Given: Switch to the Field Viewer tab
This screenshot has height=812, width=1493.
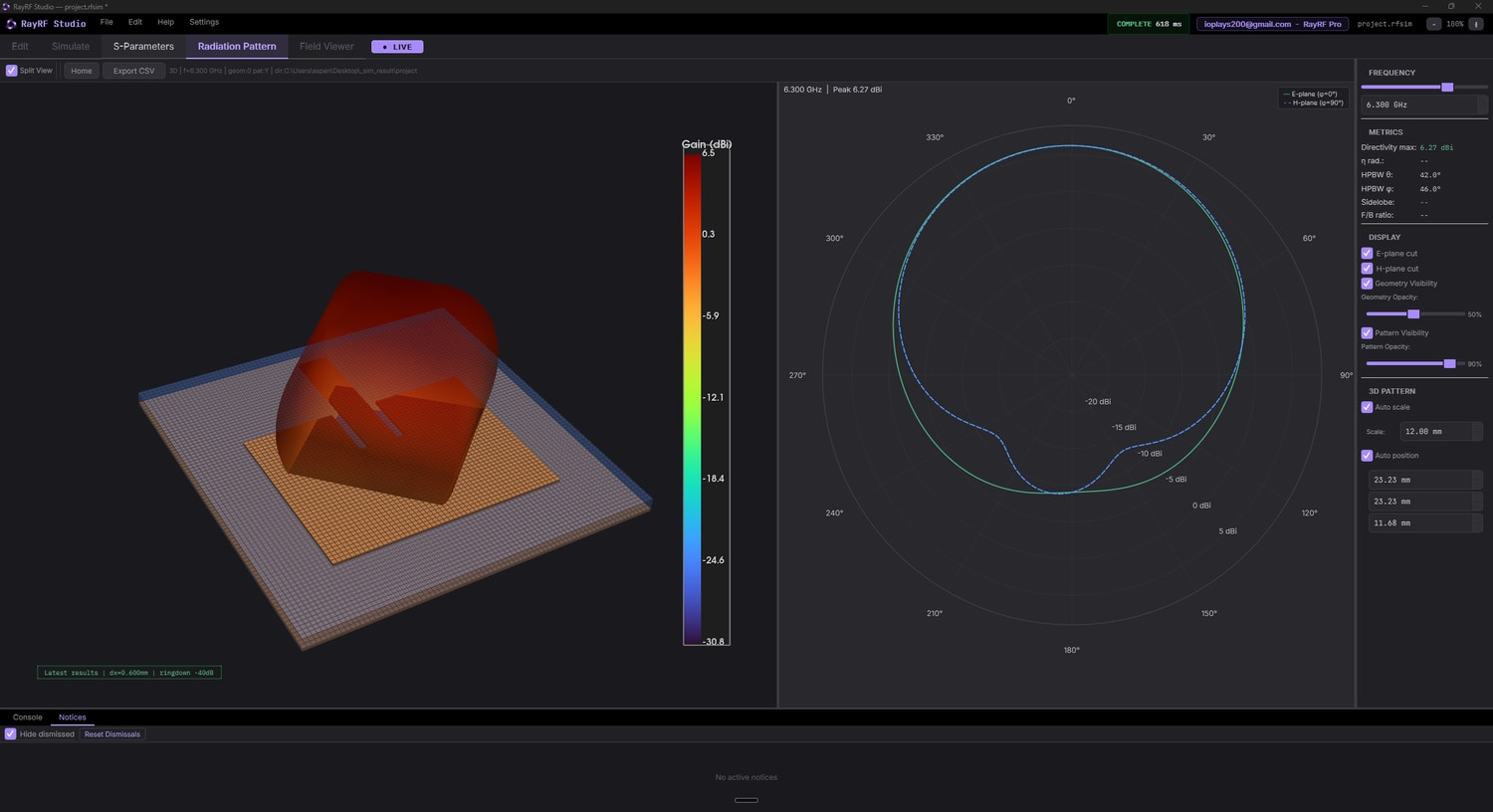Looking at the screenshot, I should click(x=326, y=47).
